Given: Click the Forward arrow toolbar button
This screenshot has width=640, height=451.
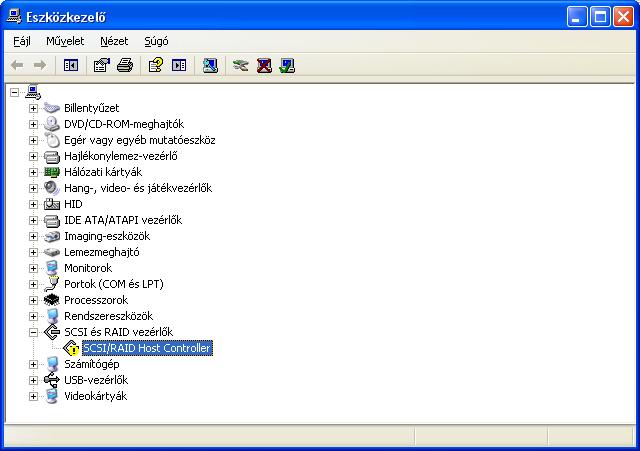Looking at the screenshot, I should click(x=40, y=65).
